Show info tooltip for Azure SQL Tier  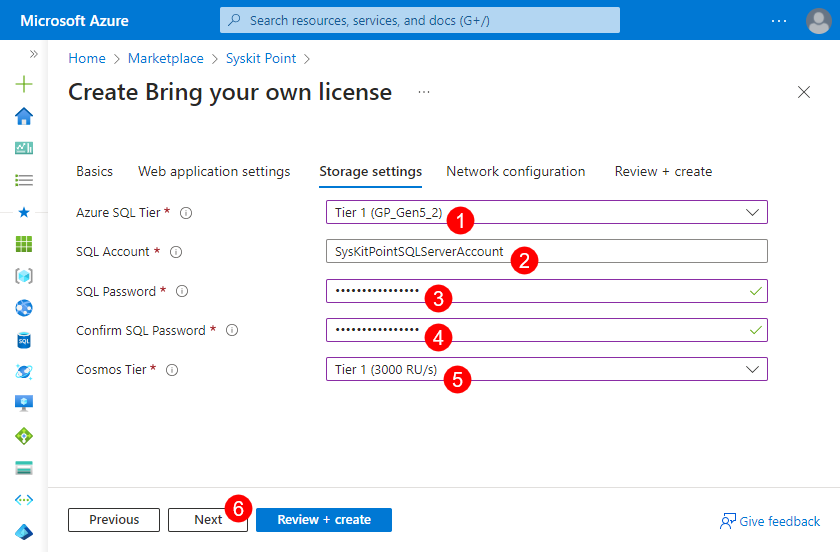coord(186,213)
